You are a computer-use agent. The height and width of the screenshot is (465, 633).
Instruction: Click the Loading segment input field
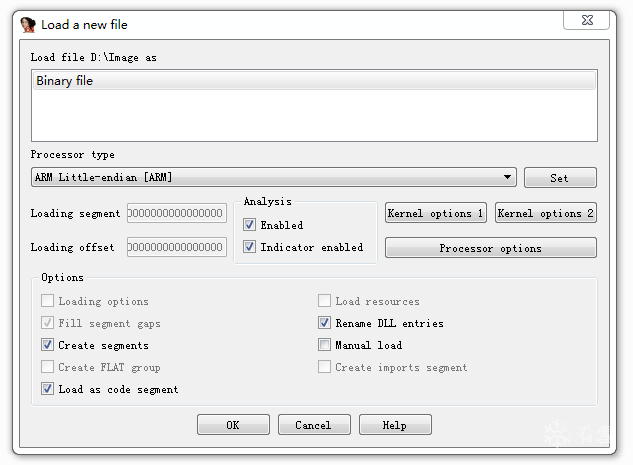coord(177,213)
